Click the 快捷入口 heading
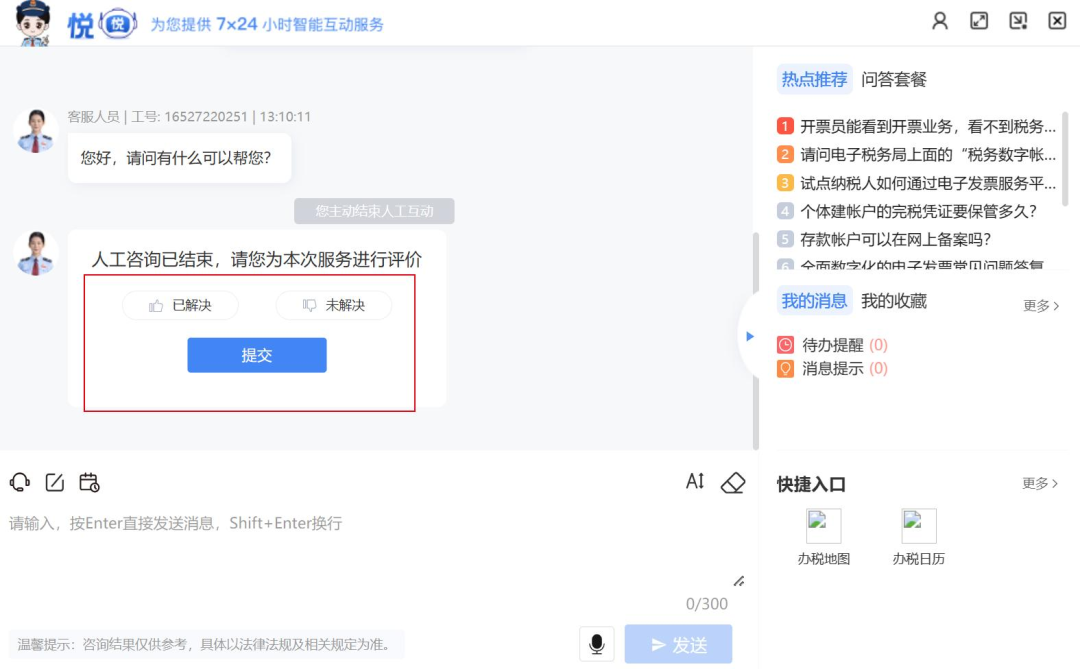The image size is (1080, 669). [811, 484]
